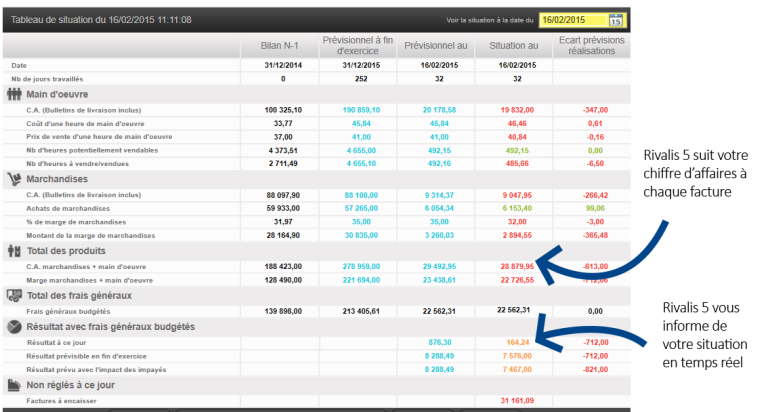This screenshot has height=412, width=768.
Task: Select the Ecart prévisions réalisations header
Action: (592, 46)
